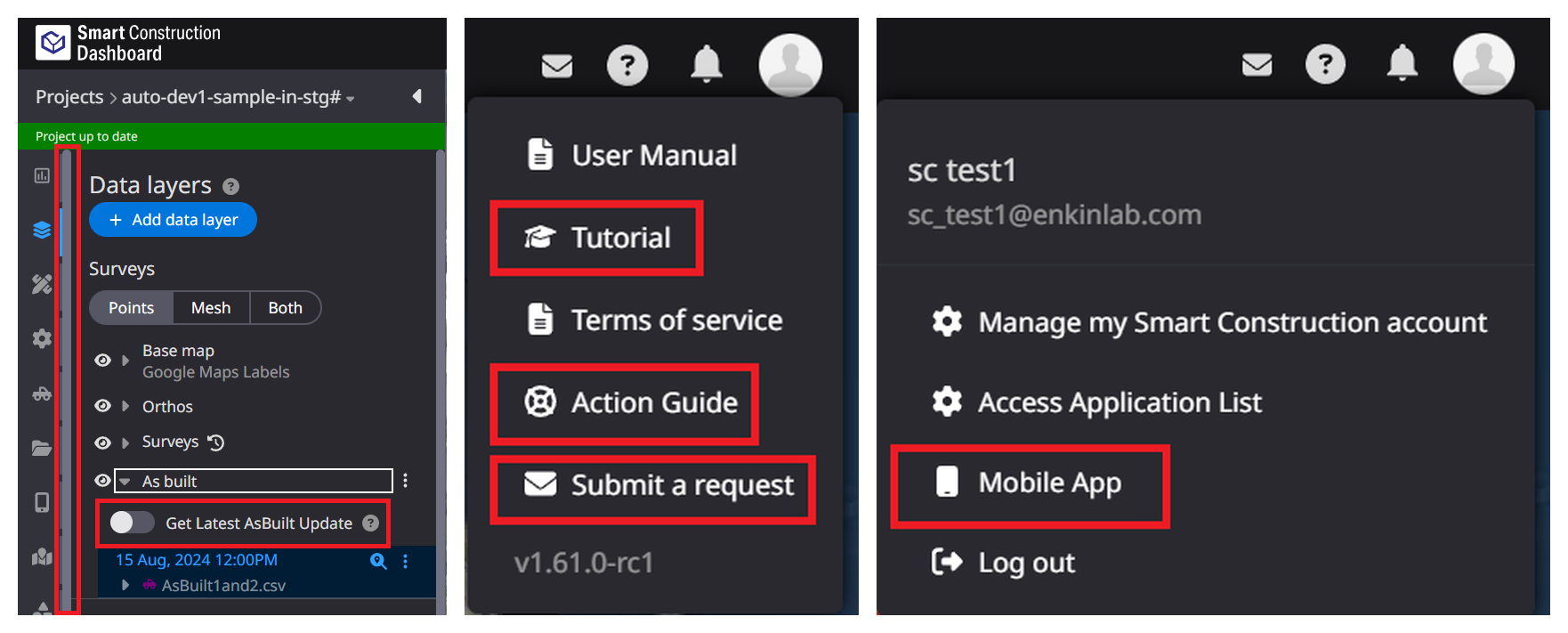1568x633 pixels.
Task: Open three-dot menu next to As built
Action: click(406, 481)
